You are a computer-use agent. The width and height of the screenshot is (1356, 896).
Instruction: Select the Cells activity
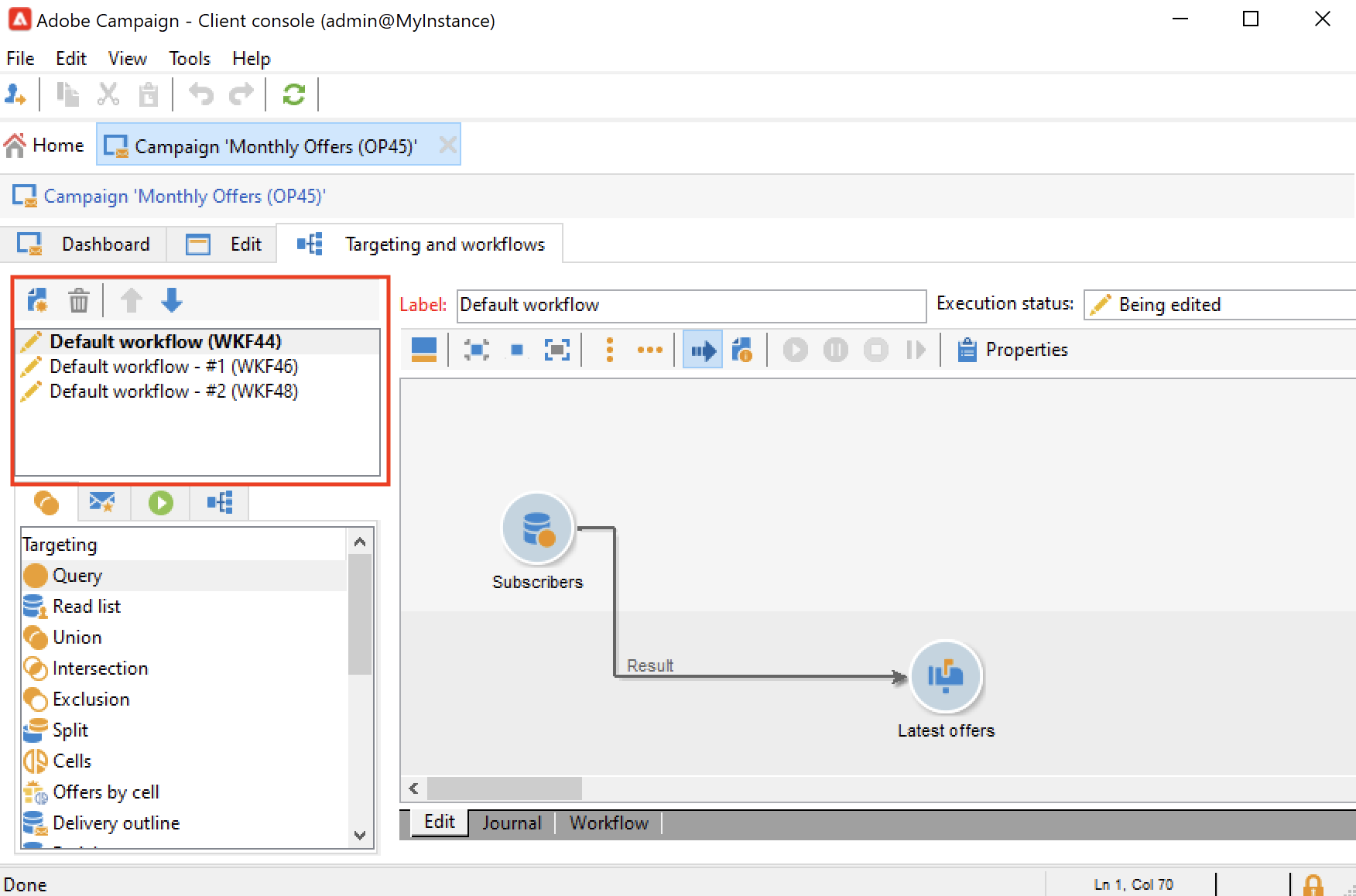[x=184, y=761]
